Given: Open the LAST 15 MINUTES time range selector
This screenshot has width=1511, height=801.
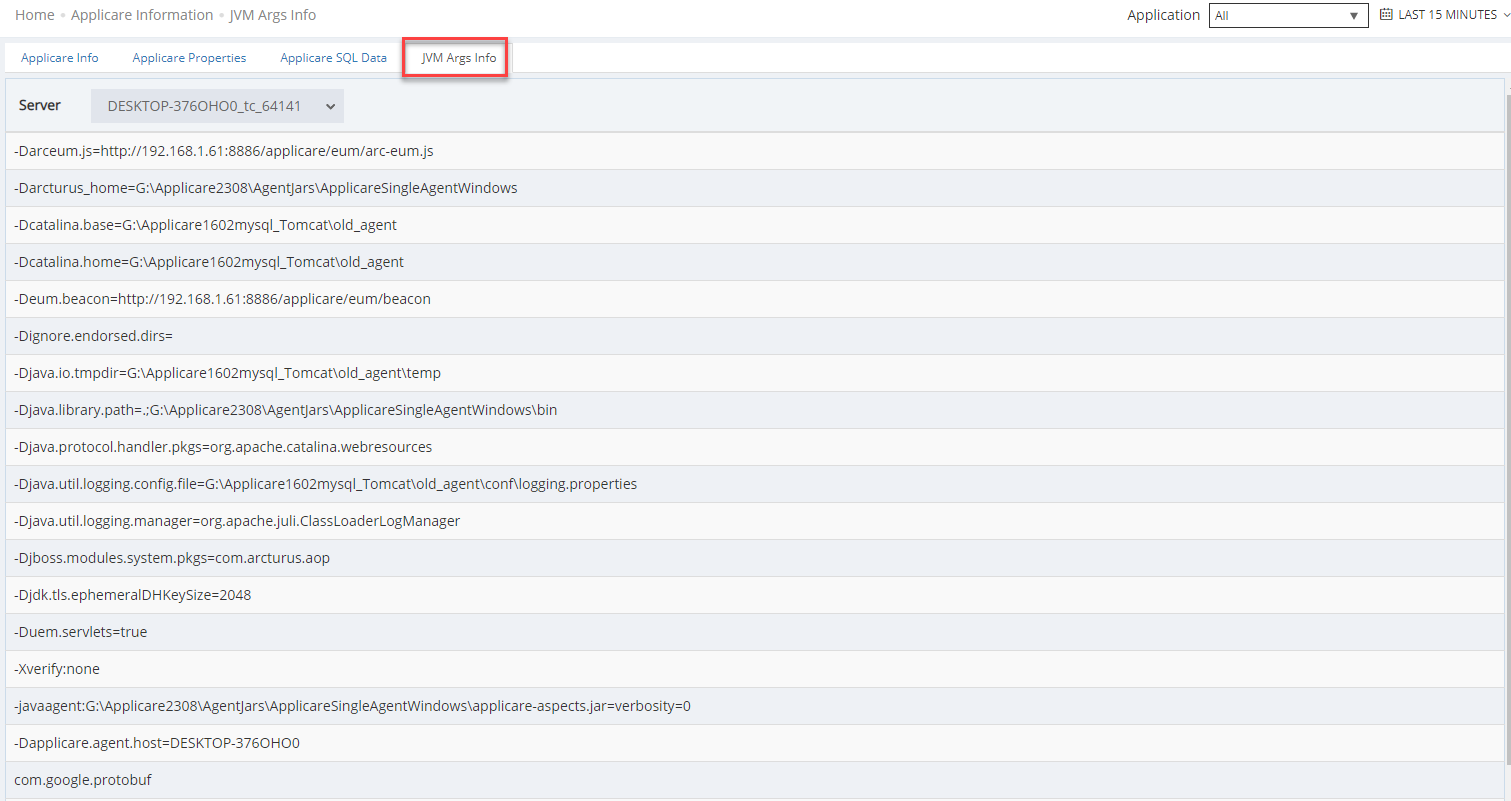Looking at the screenshot, I should pyautogui.click(x=1446, y=15).
